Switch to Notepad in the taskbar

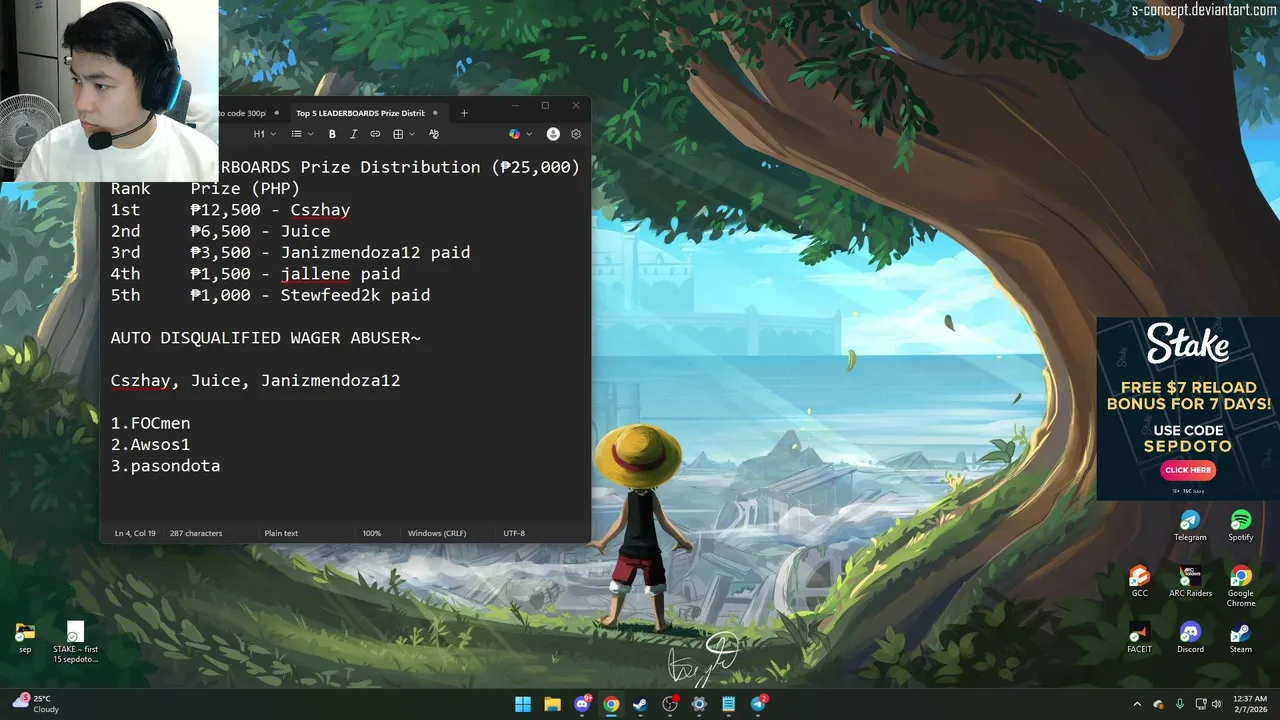point(729,704)
